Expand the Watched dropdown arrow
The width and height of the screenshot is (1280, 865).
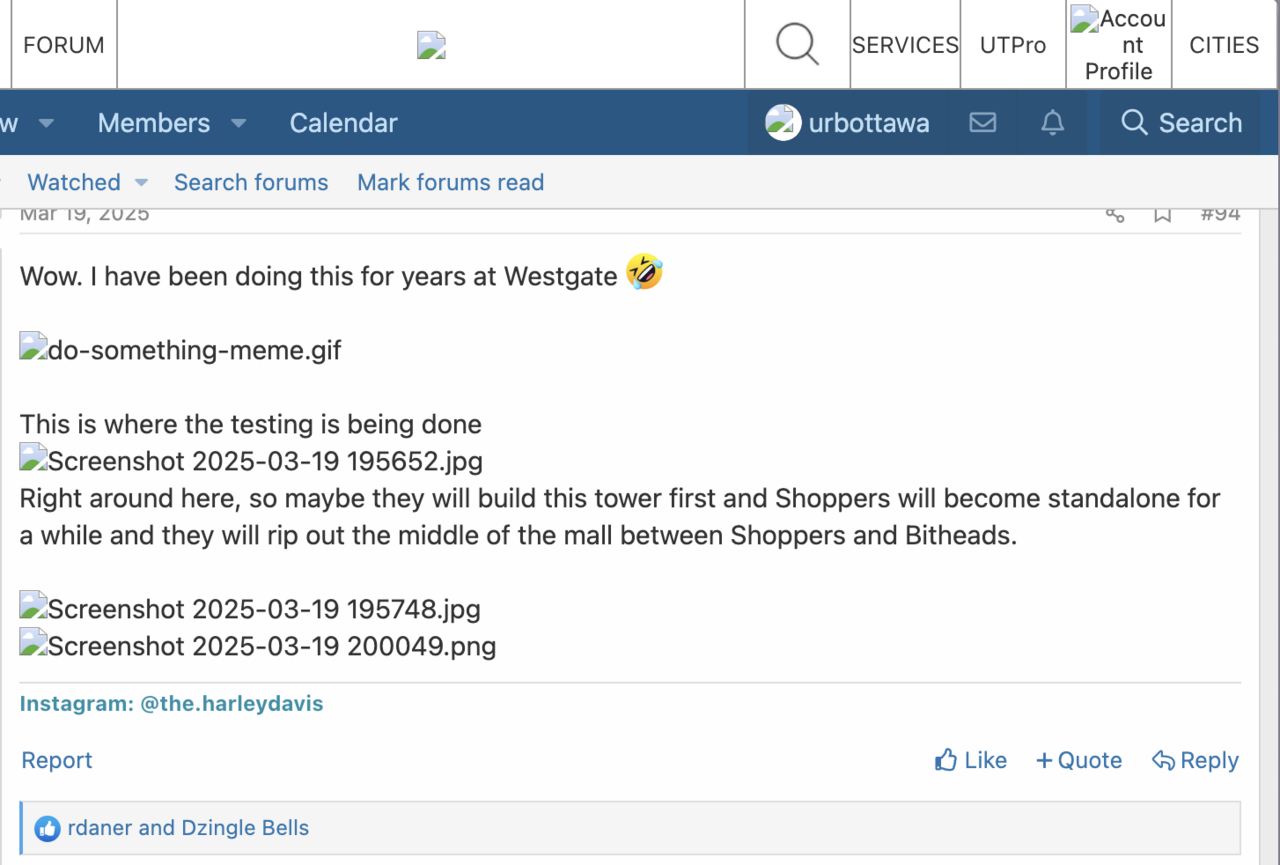[141, 183]
